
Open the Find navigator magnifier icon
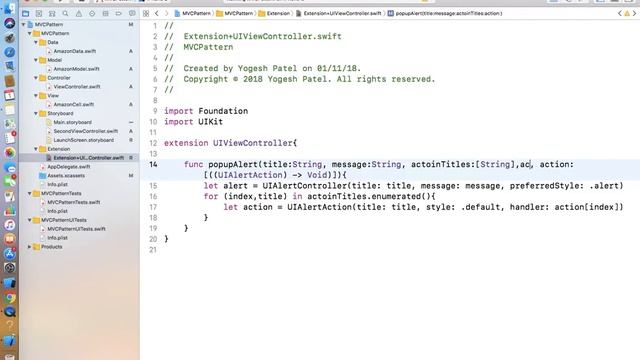pos(65,13)
